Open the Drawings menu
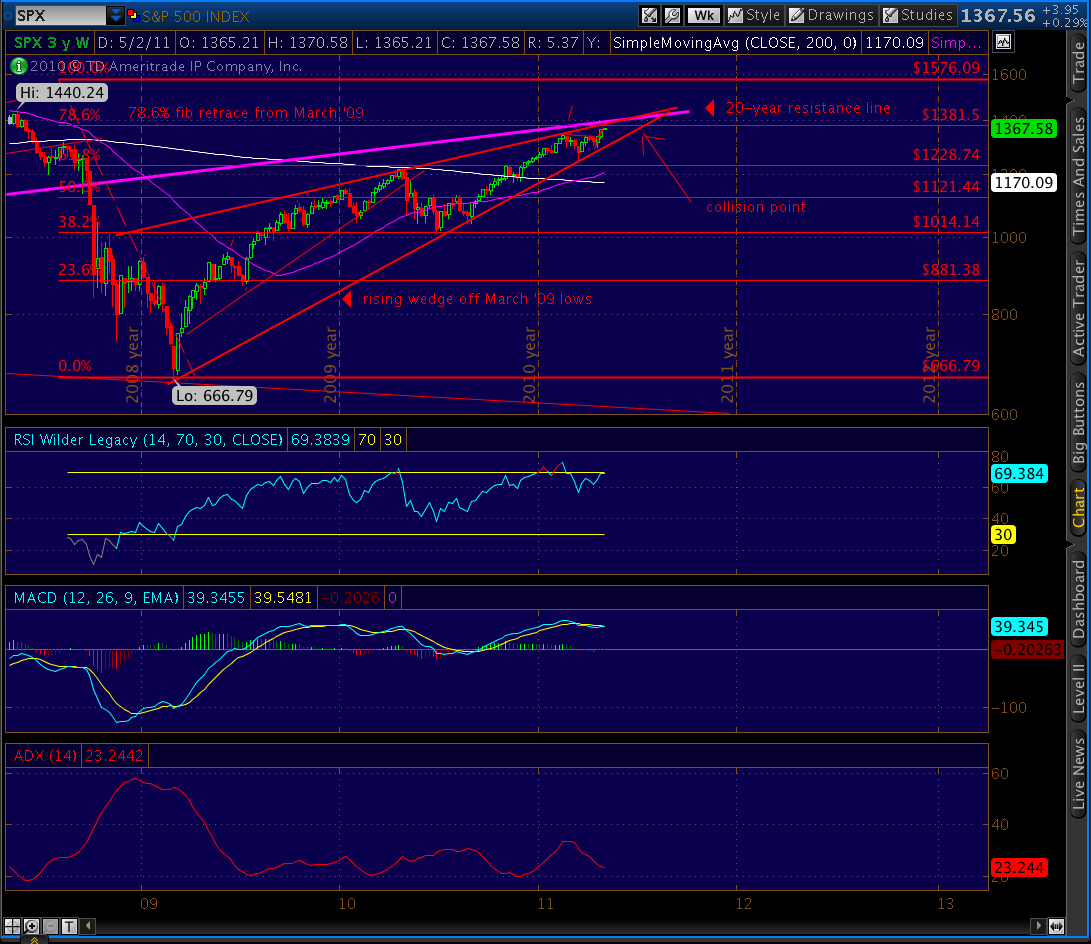Screen dimensions: 1091x944 [x=831, y=15]
